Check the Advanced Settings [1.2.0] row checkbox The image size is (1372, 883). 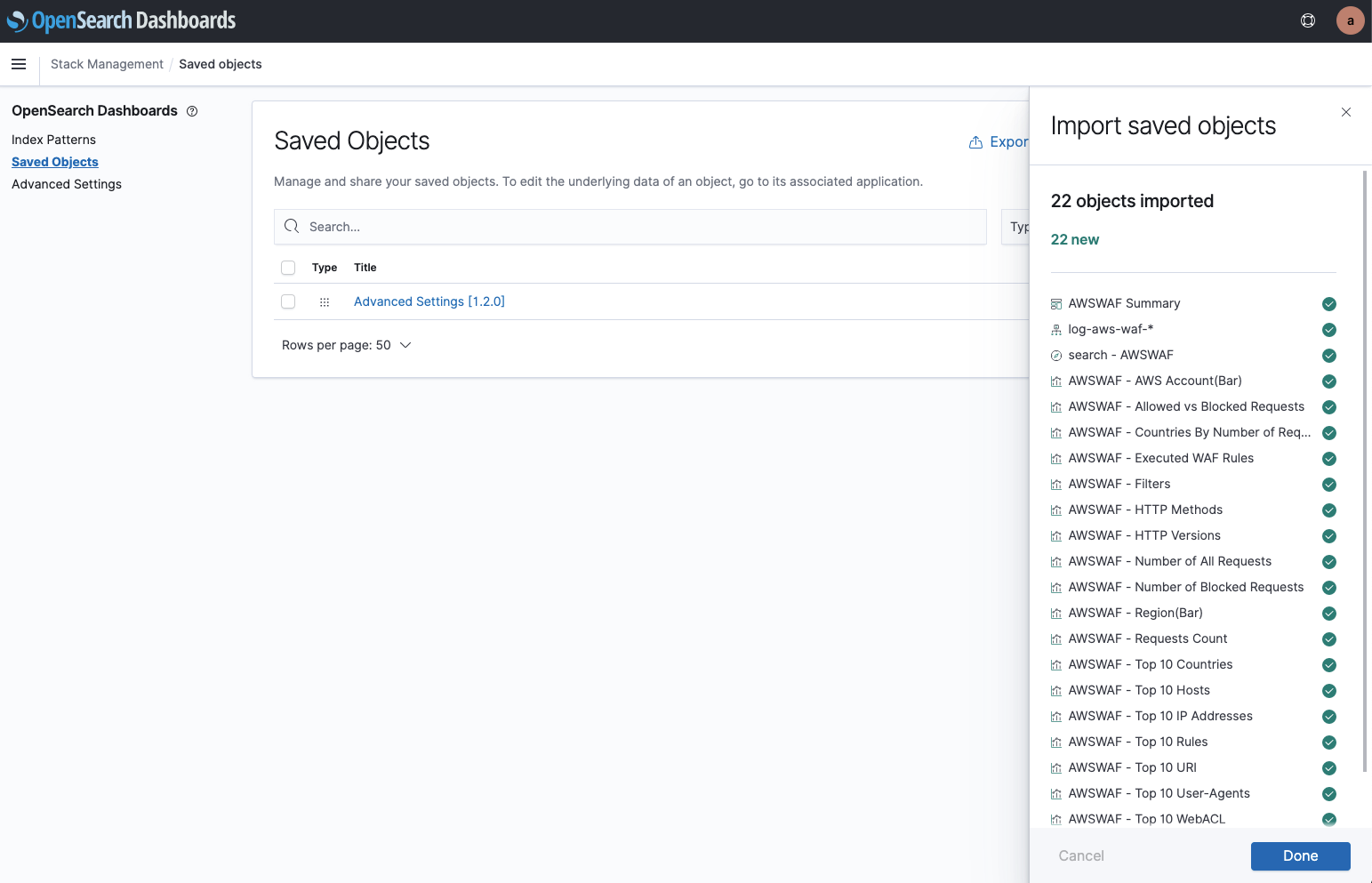click(288, 301)
